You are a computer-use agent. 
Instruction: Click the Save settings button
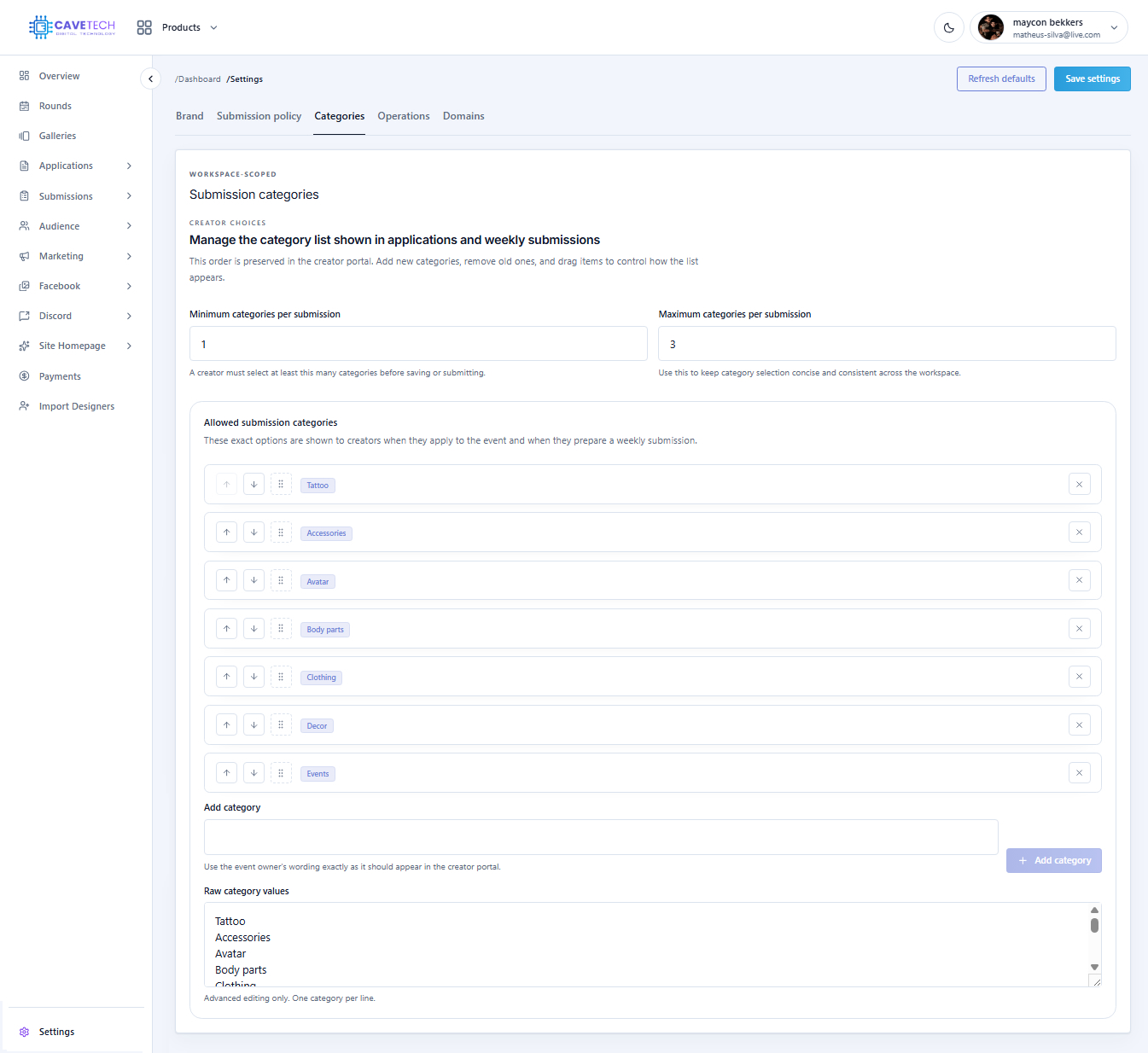[x=1093, y=79]
